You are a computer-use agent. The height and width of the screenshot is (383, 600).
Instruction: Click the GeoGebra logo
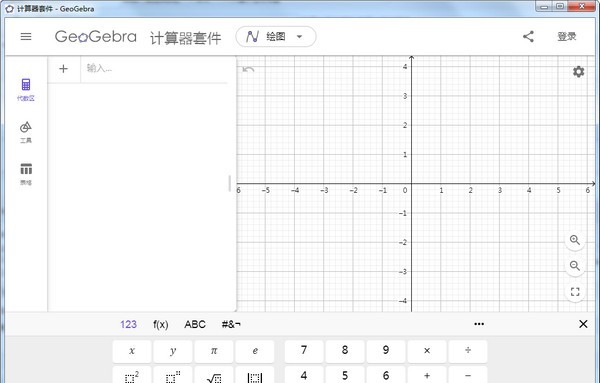pos(96,37)
